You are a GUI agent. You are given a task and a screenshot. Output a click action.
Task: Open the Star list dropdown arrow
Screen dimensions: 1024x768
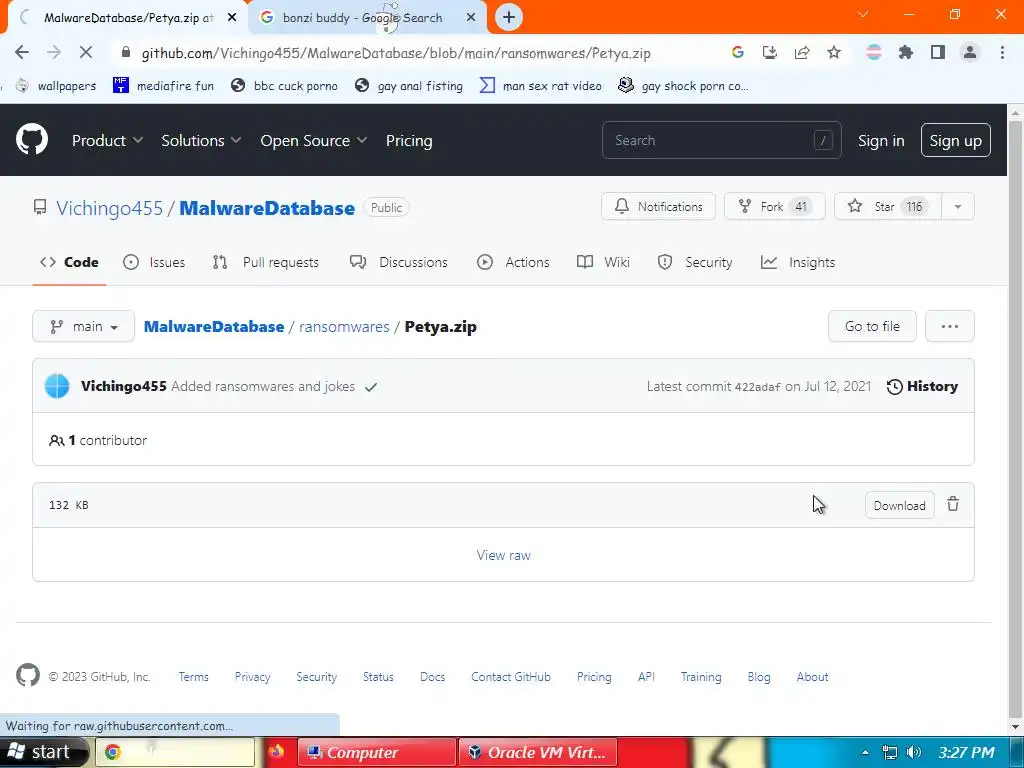click(957, 206)
